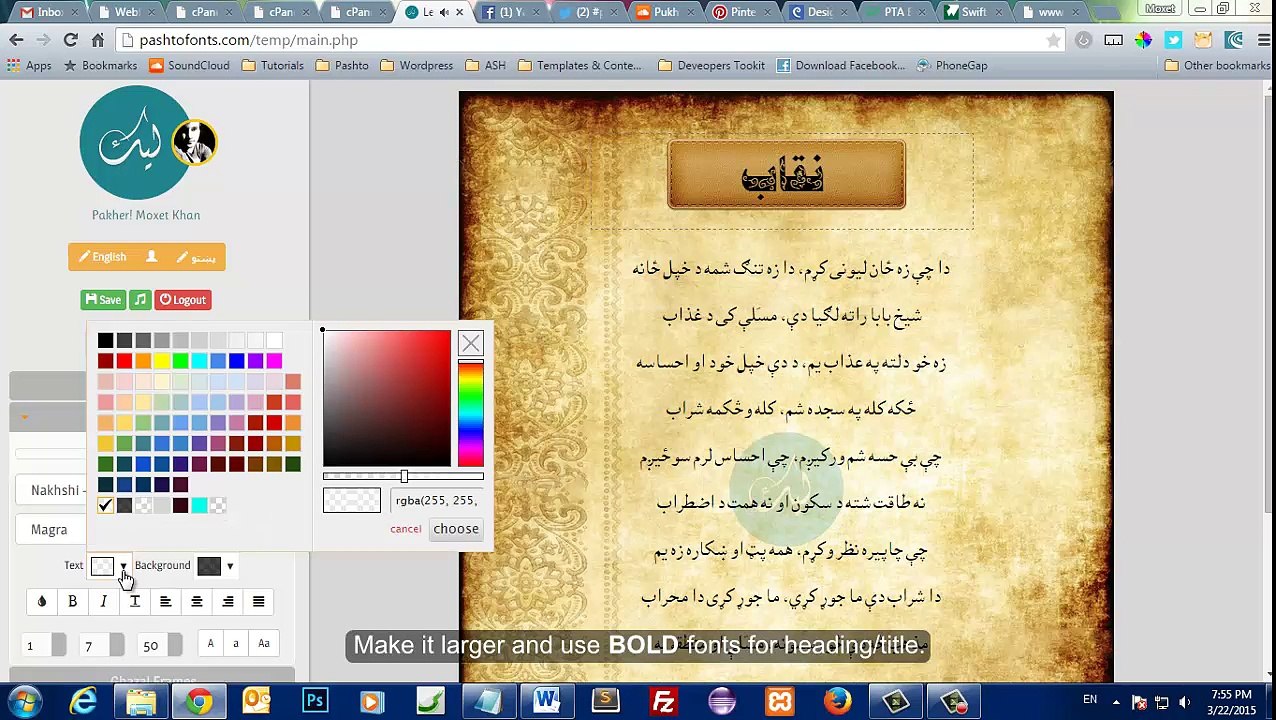Reload the page in Chrome
Image resolution: width=1276 pixels, height=720 pixels.
tap(70, 40)
